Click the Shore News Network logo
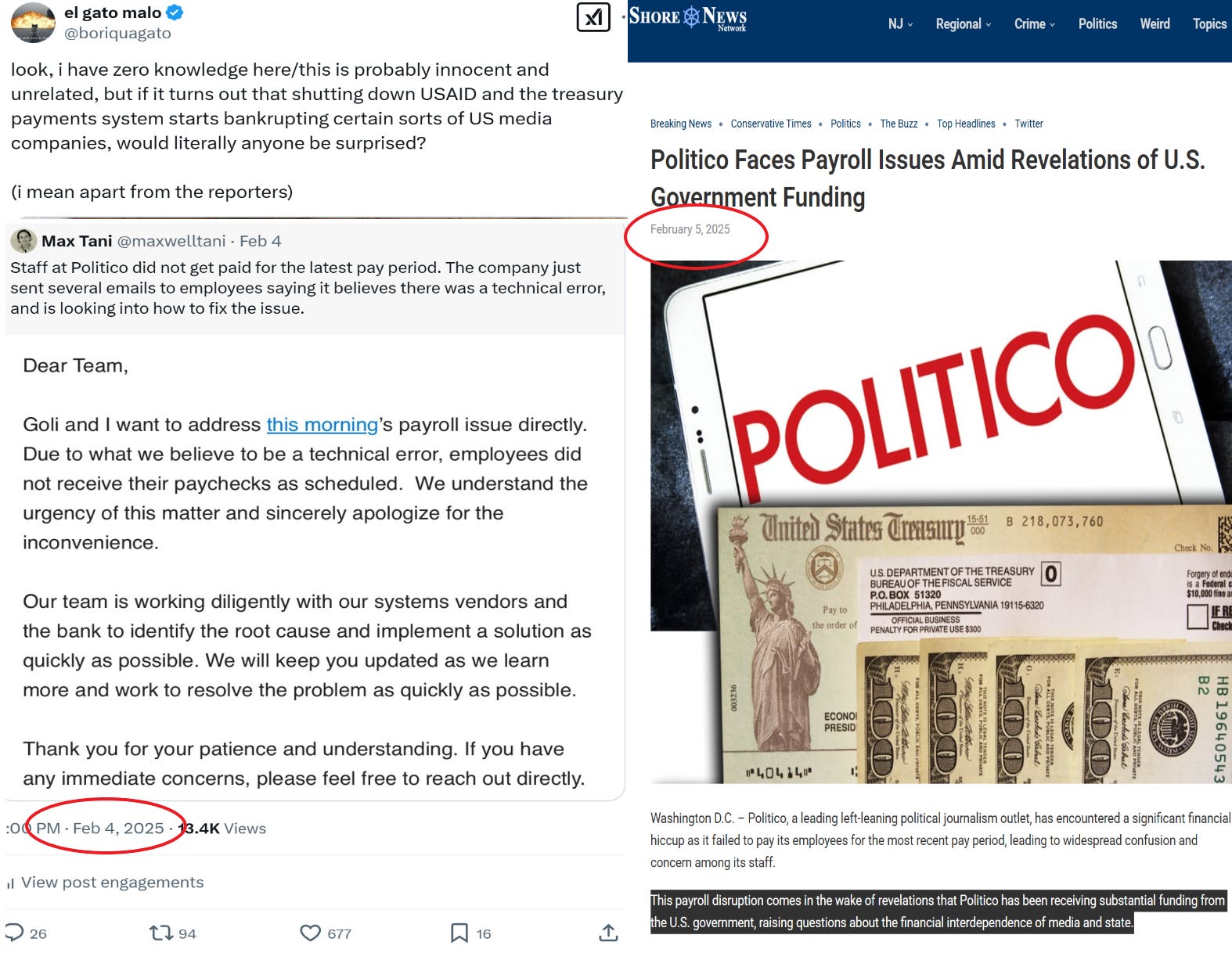 click(x=688, y=17)
